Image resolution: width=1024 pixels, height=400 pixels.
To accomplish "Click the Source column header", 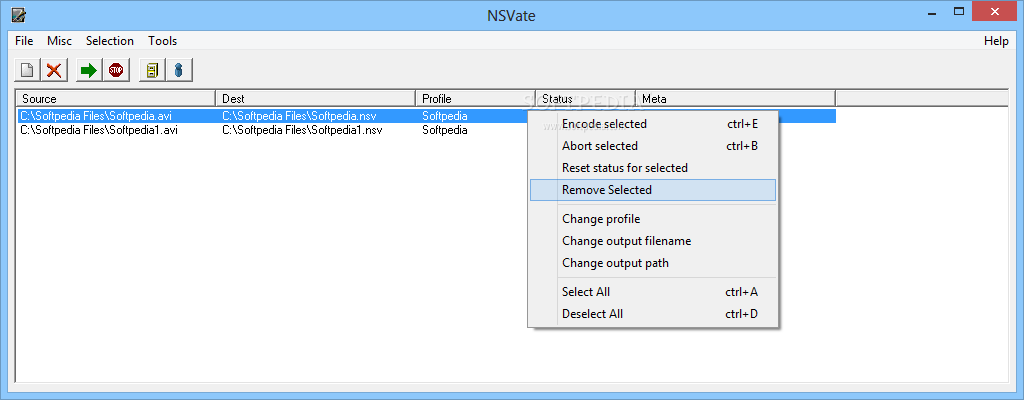I will tap(116, 99).
